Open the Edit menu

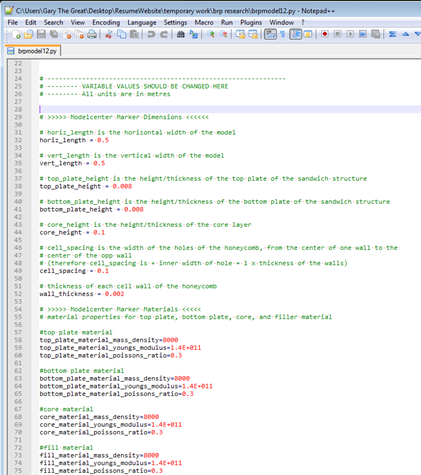31,22
